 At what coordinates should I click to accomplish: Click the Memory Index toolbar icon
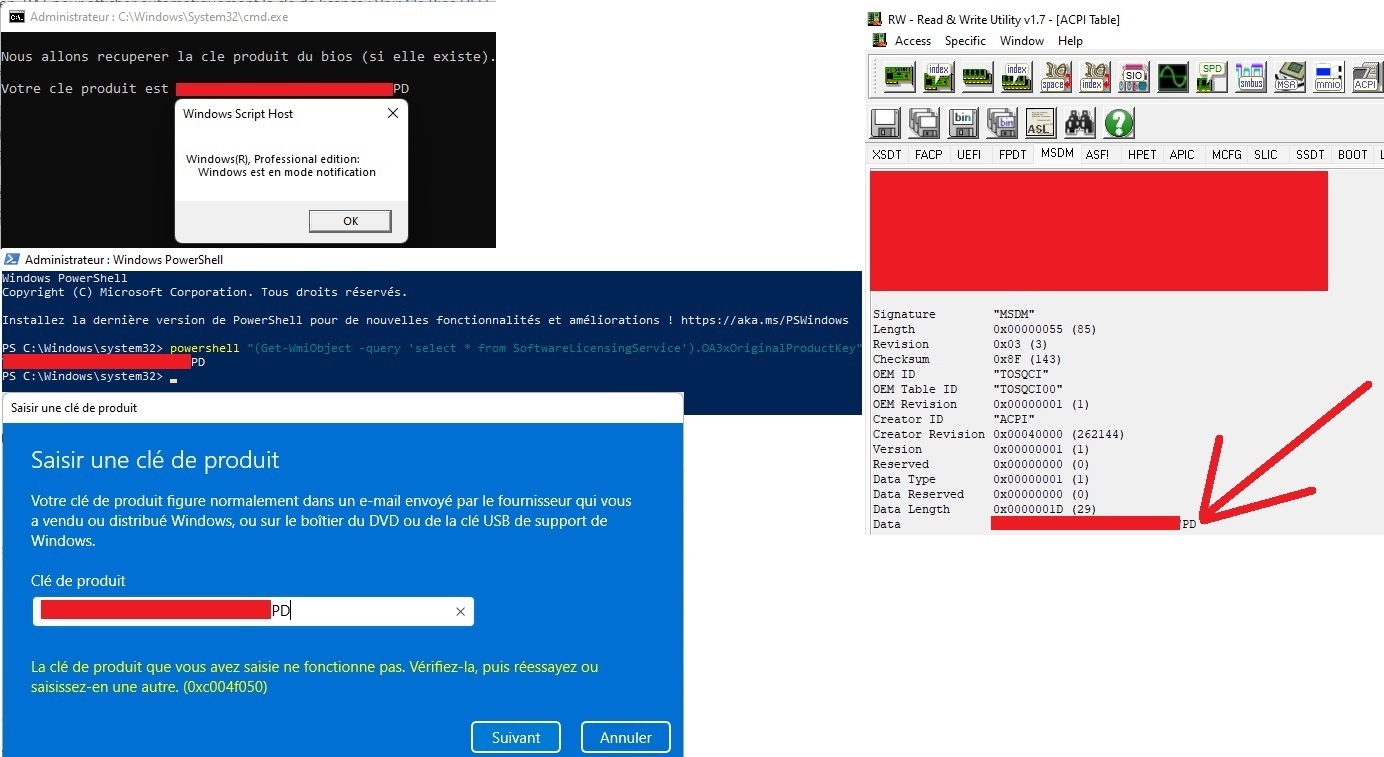click(1016, 77)
